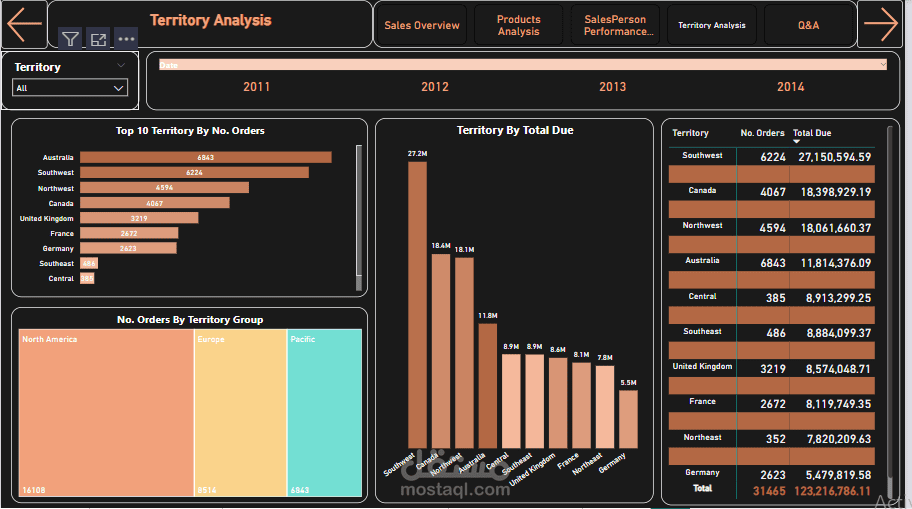The width and height of the screenshot is (912, 509).
Task: Select the Europe treemap tile
Action: [240, 413]
